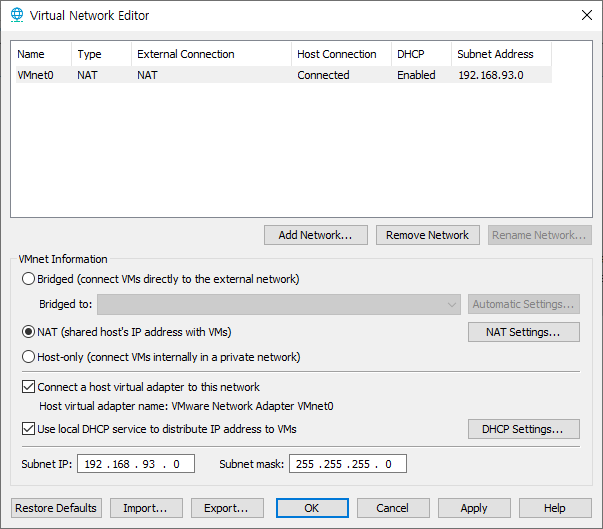Open Help for network editor

click(x=555, y=508)
